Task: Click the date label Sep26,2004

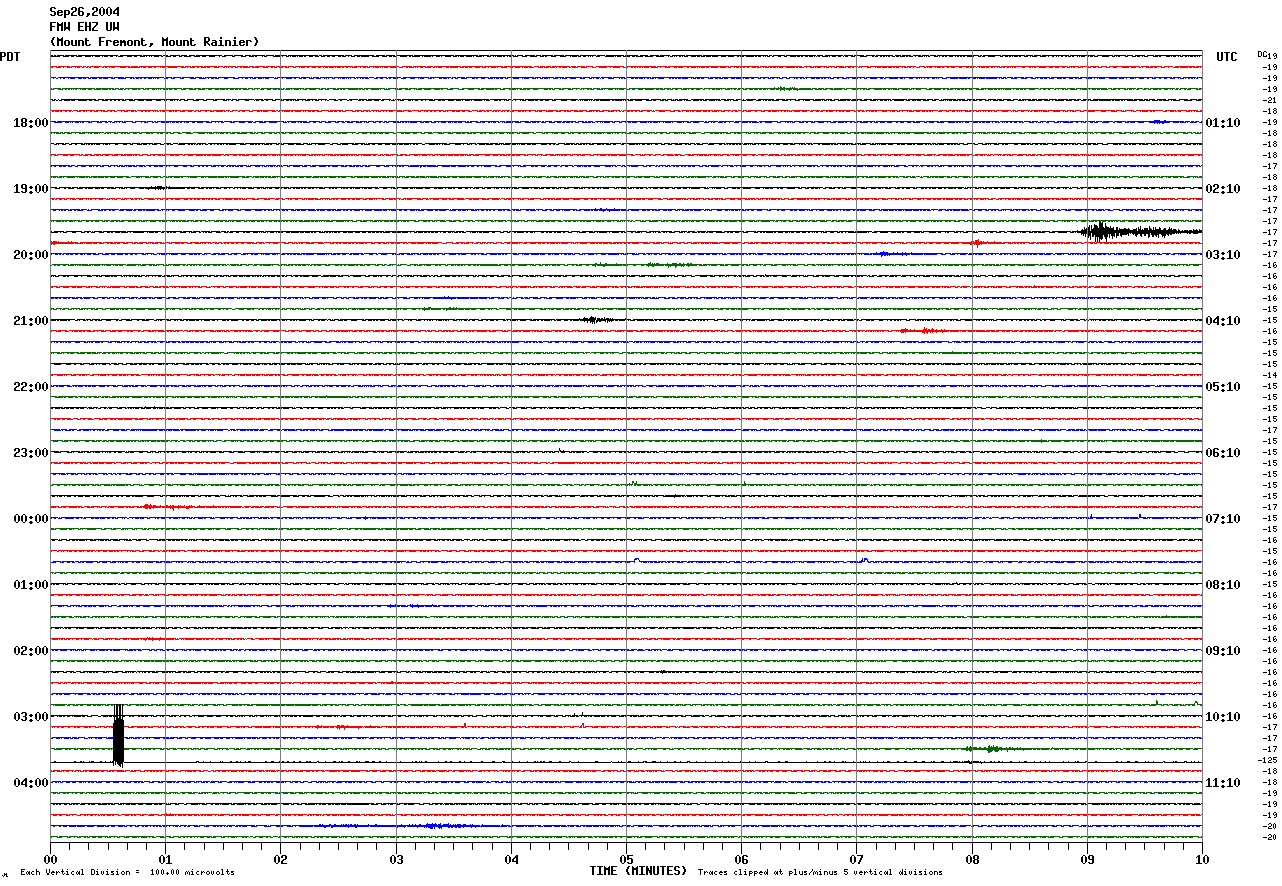Action: tap(84, 12)
